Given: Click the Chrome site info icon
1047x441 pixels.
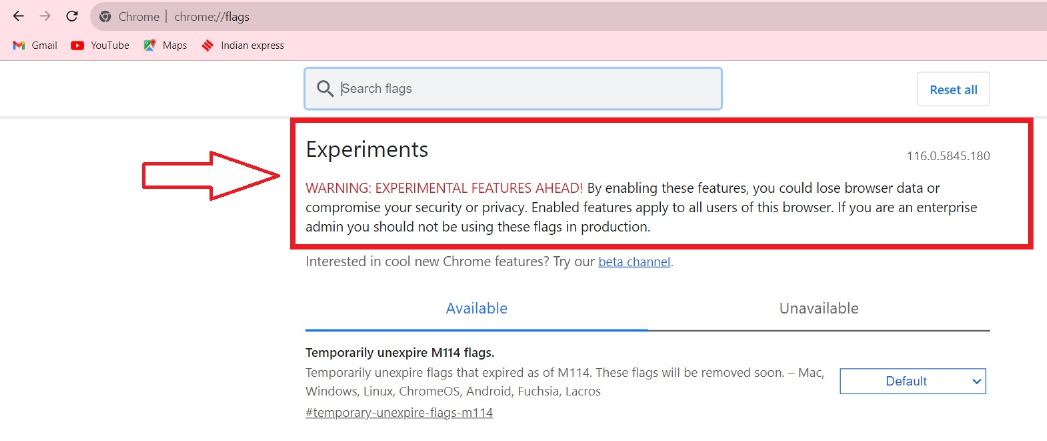Looking at the screenshot, I should pyautogui.click(x=105, y=17).
